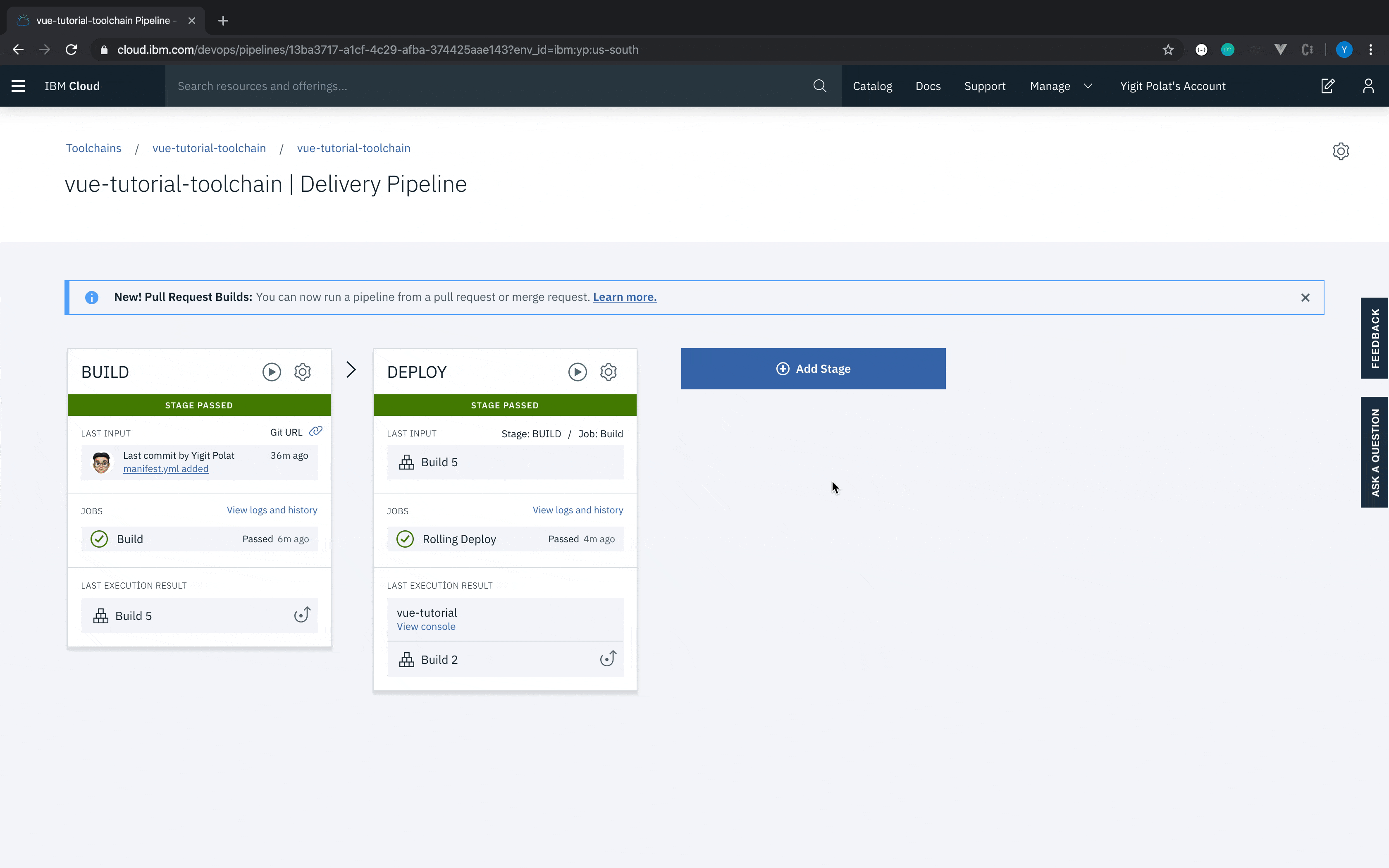Open the Catalog menu item

pos(872,86)
